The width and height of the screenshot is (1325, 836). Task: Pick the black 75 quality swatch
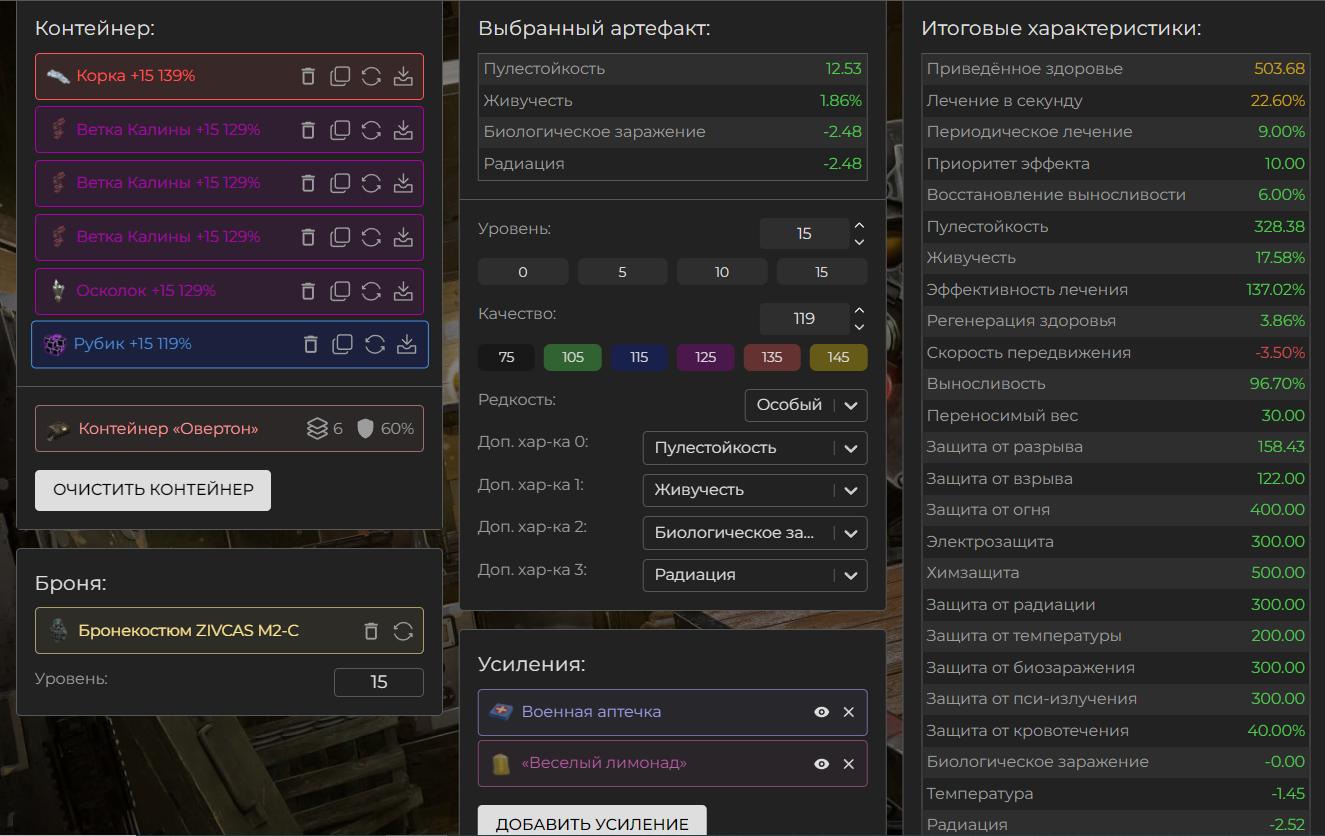506,357
